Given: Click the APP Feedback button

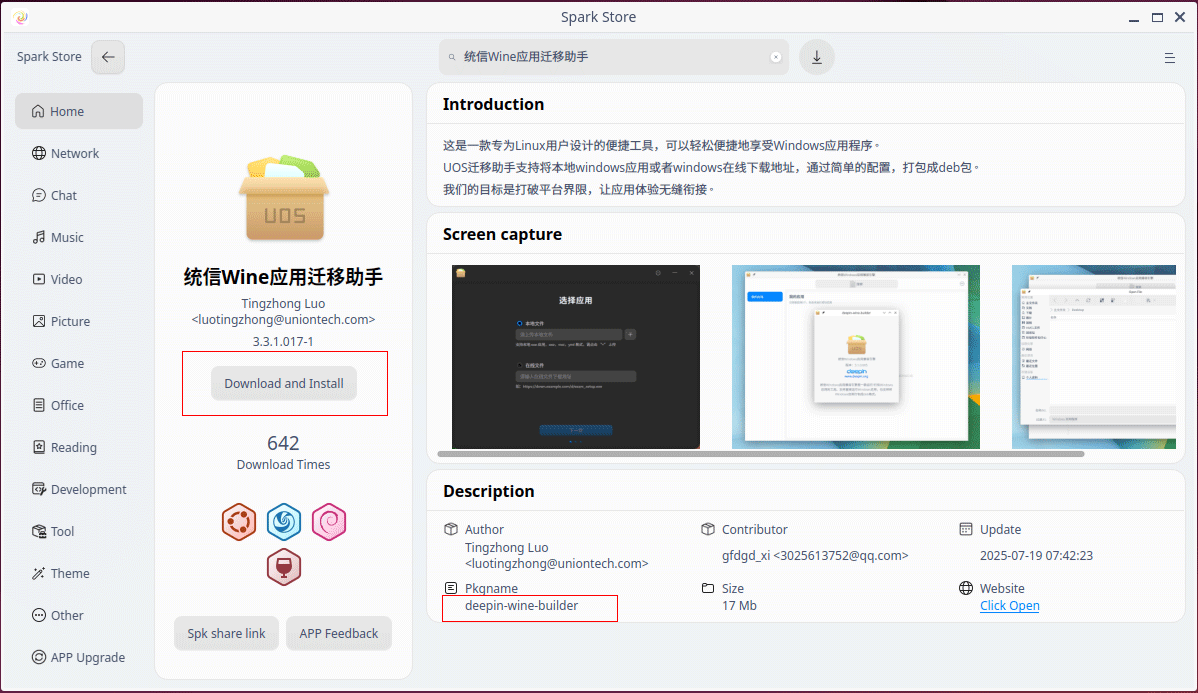Looking at the screenshot, I should [x=338, y=633].
